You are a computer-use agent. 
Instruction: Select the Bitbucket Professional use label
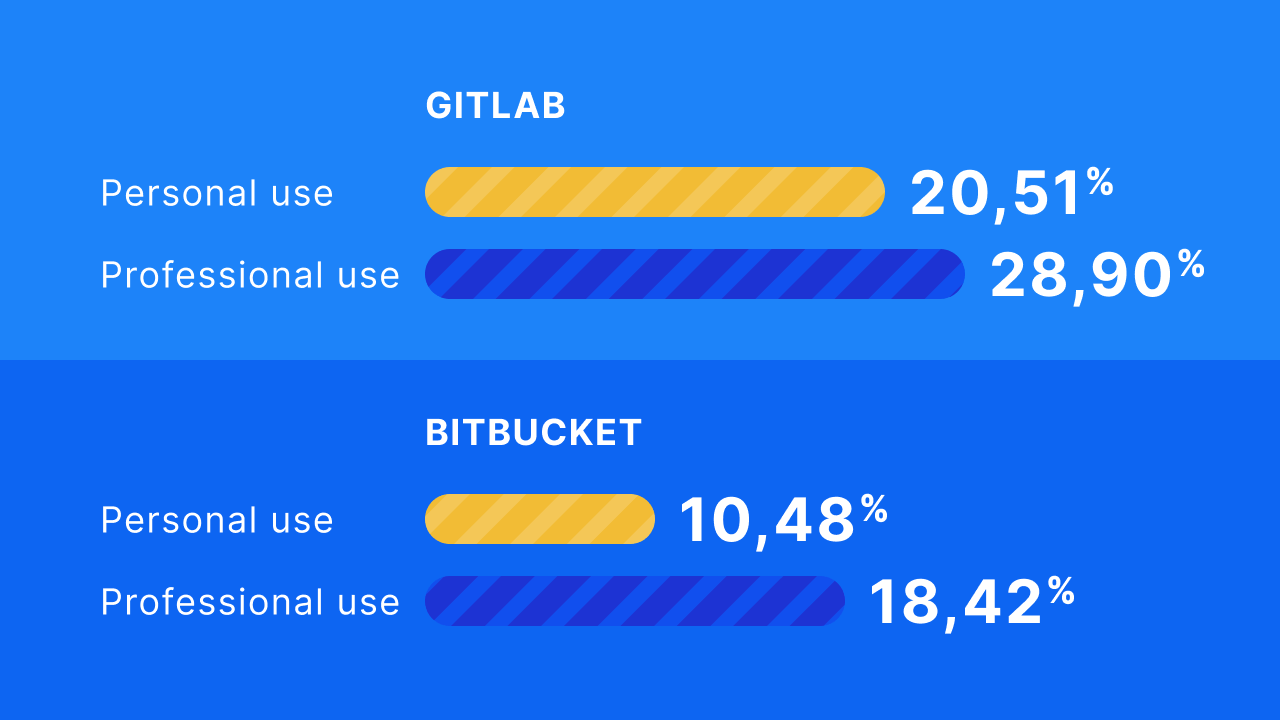click(x=250, y=602)
